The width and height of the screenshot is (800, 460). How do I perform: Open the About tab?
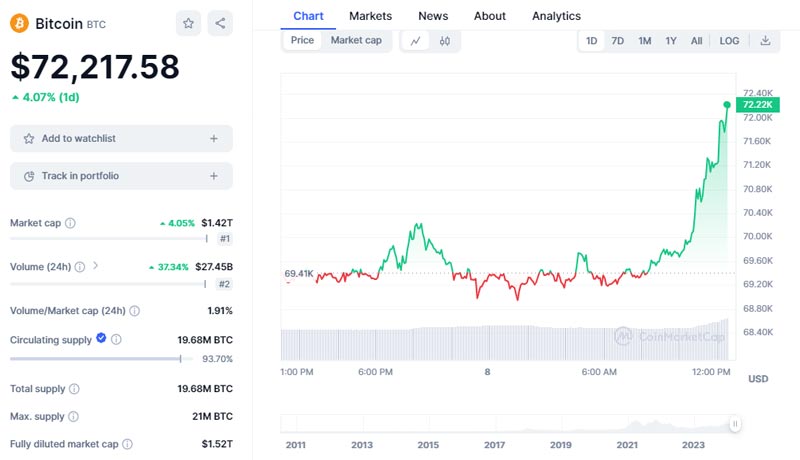pyautogui.click(x=490, y=16)
